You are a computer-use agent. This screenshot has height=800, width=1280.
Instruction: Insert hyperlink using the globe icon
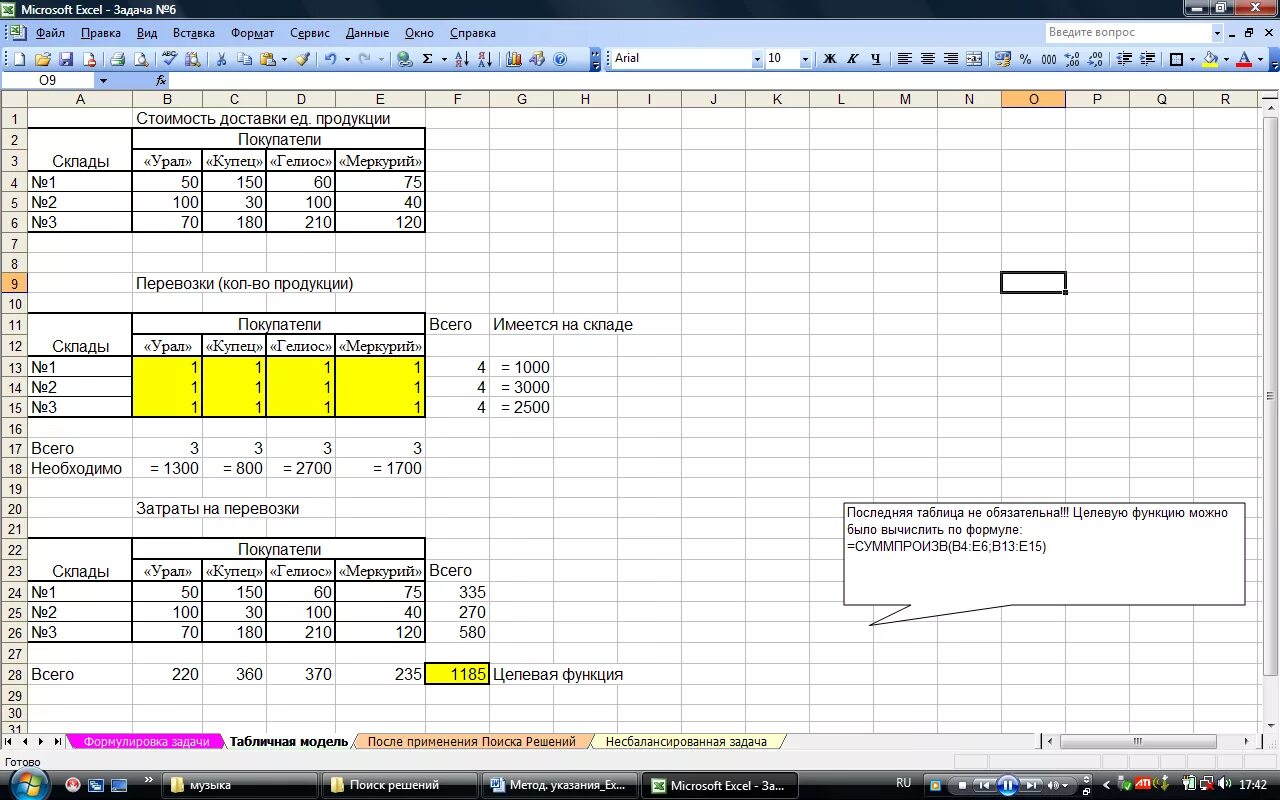click(x=404, y=59)
